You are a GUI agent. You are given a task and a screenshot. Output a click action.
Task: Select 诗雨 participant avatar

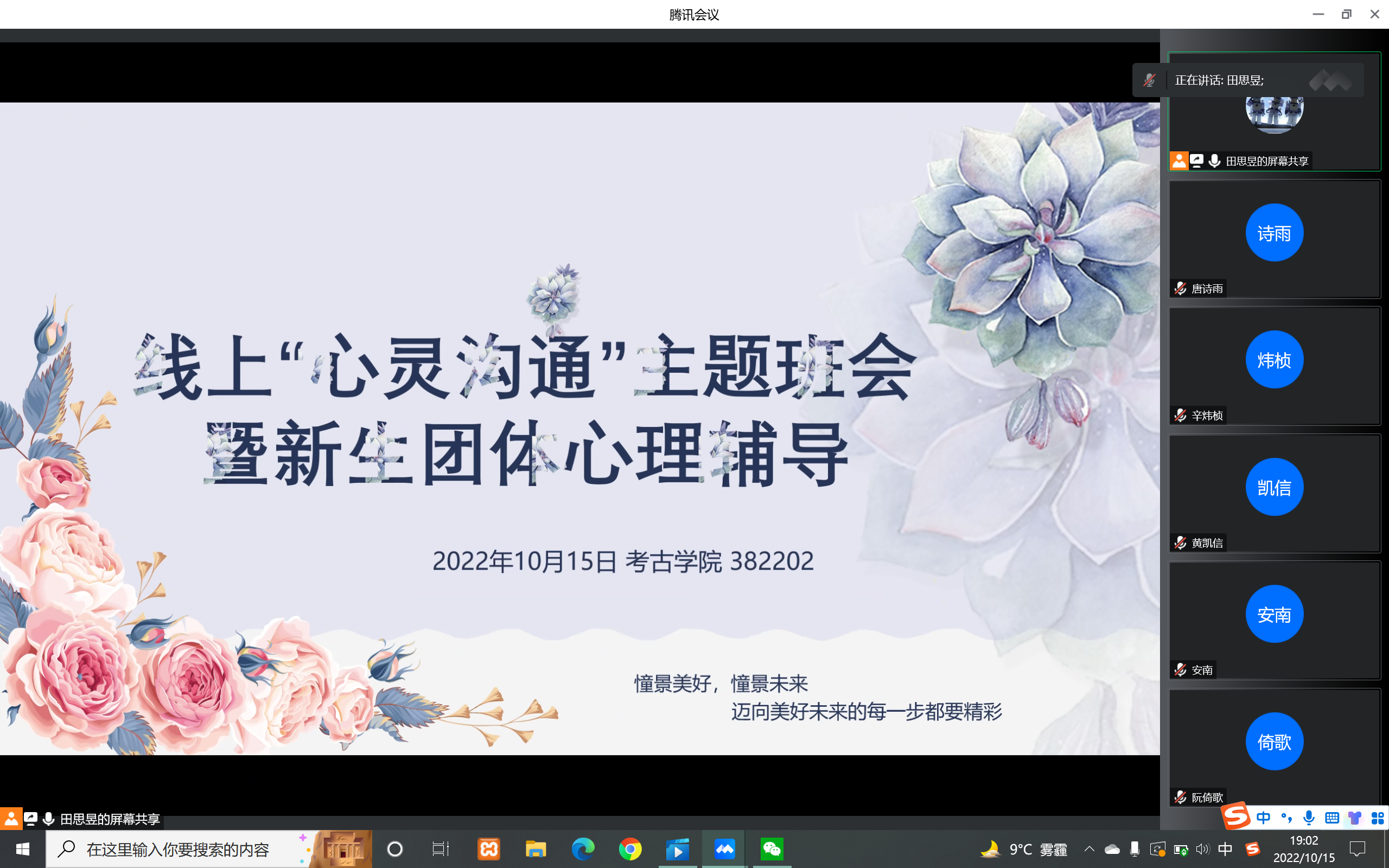[1274, 233]
